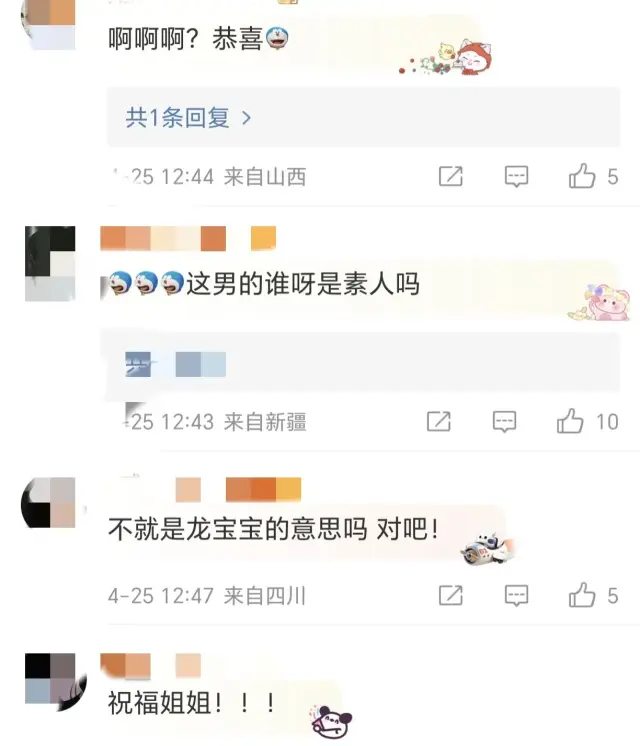Image resolution: width=640 pixels, height=746 pixels.
Task: Like the comment from 山西
Action: click(x=582, y=176)
